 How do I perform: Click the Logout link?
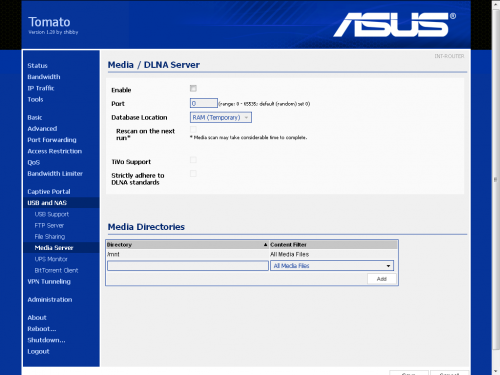click(x=38, y=351)
